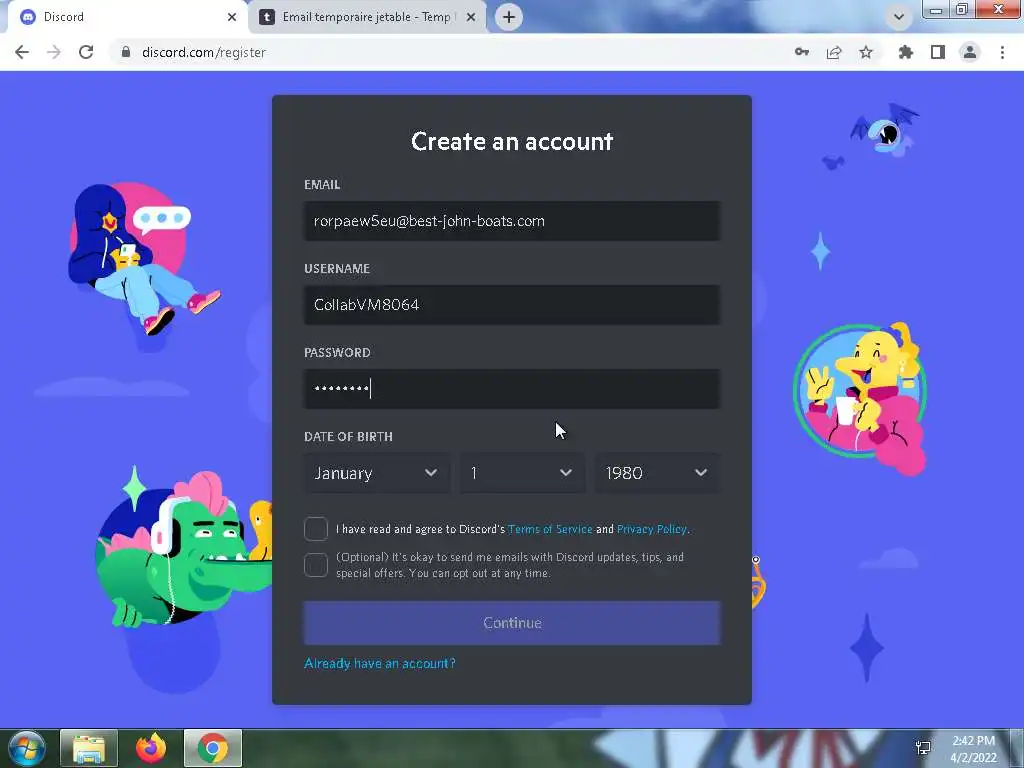
Task: Click the Chrome taskbar icon
Action: point(213,748)
